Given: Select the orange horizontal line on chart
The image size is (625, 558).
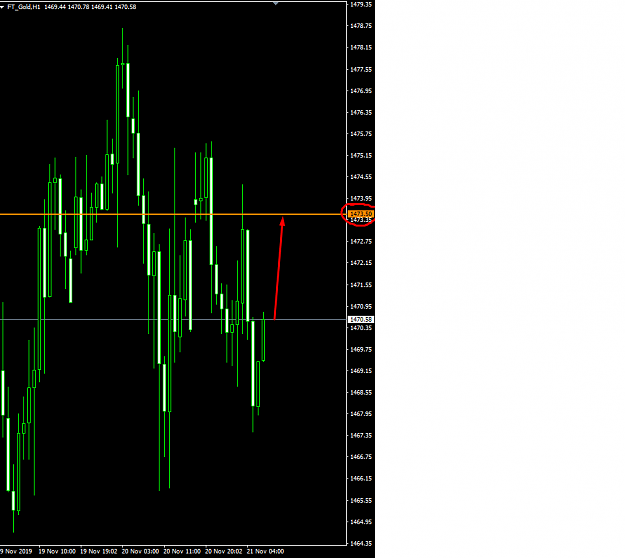Looking at the screenshot, I should (x=173, y=214).
